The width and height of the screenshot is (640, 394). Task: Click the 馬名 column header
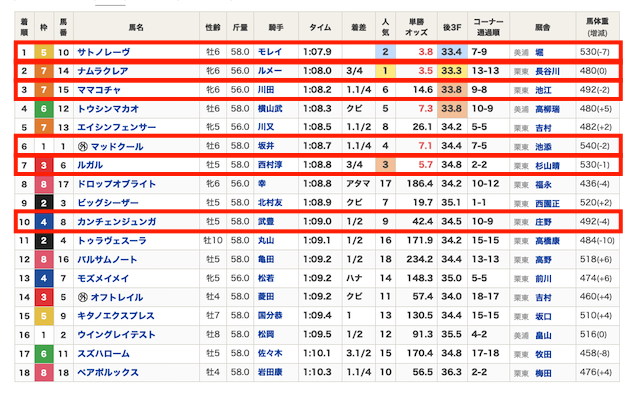click(136, 27)
